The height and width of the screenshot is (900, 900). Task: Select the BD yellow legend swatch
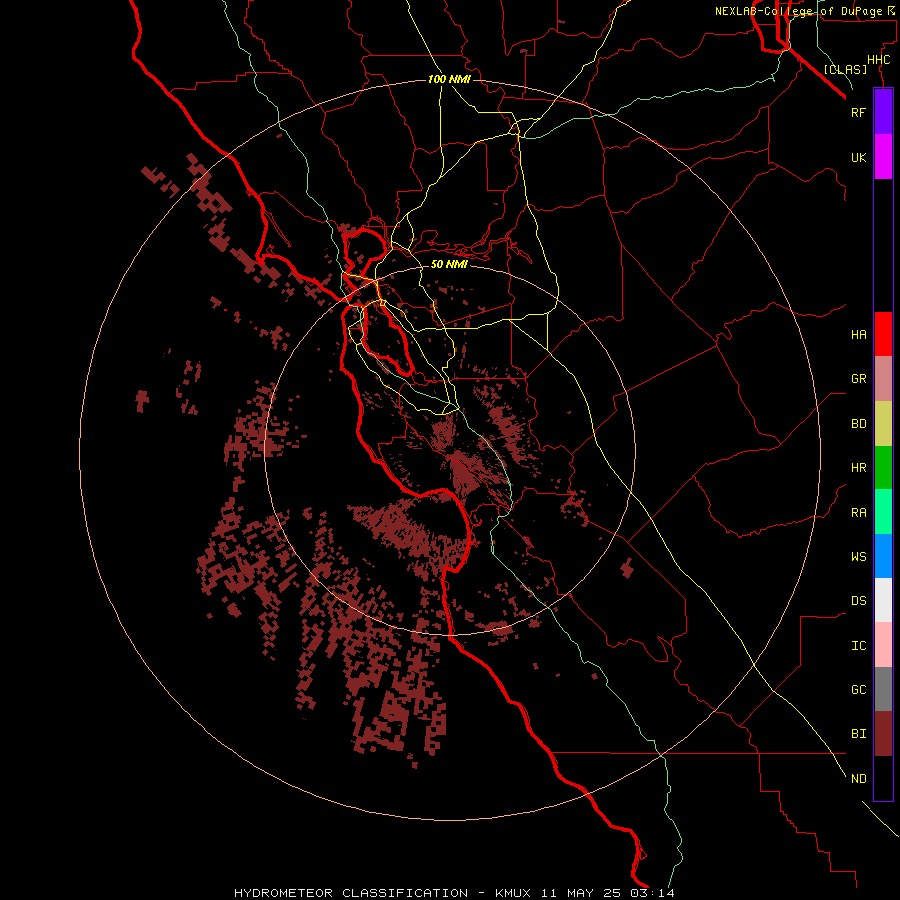click(x=883, y=424)
